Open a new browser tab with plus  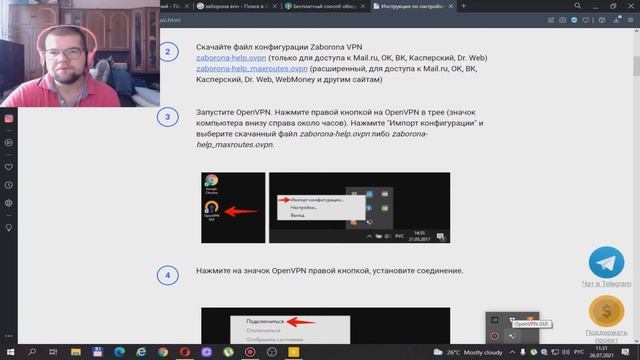(x=464, y=6)
